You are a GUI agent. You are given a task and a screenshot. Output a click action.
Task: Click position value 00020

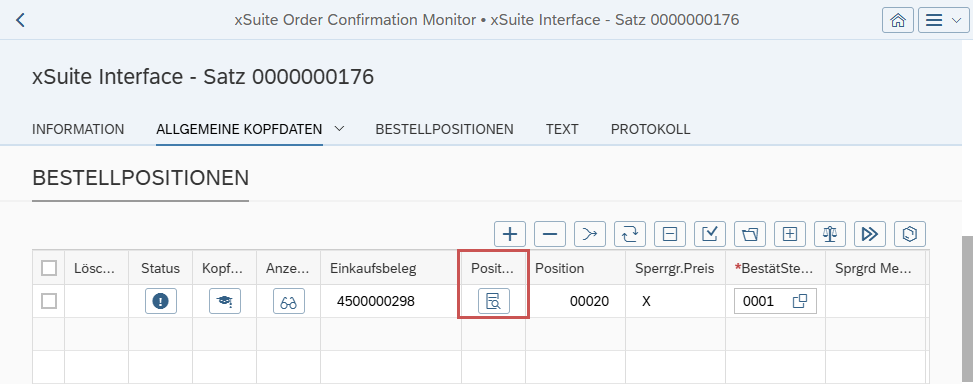(x=590, y=301)
